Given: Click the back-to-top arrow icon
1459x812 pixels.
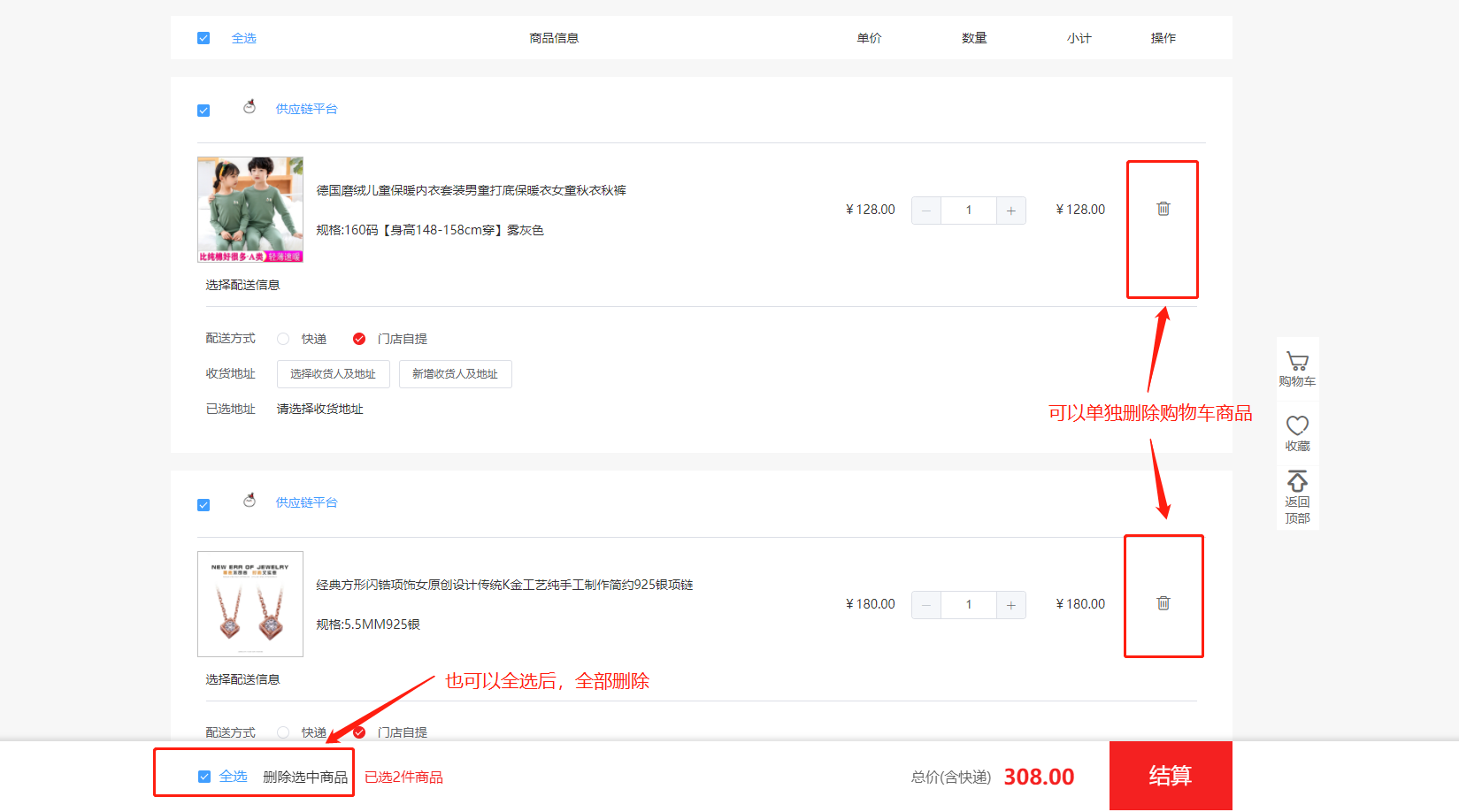Looking at the screenshot, I should (1297, 482).
